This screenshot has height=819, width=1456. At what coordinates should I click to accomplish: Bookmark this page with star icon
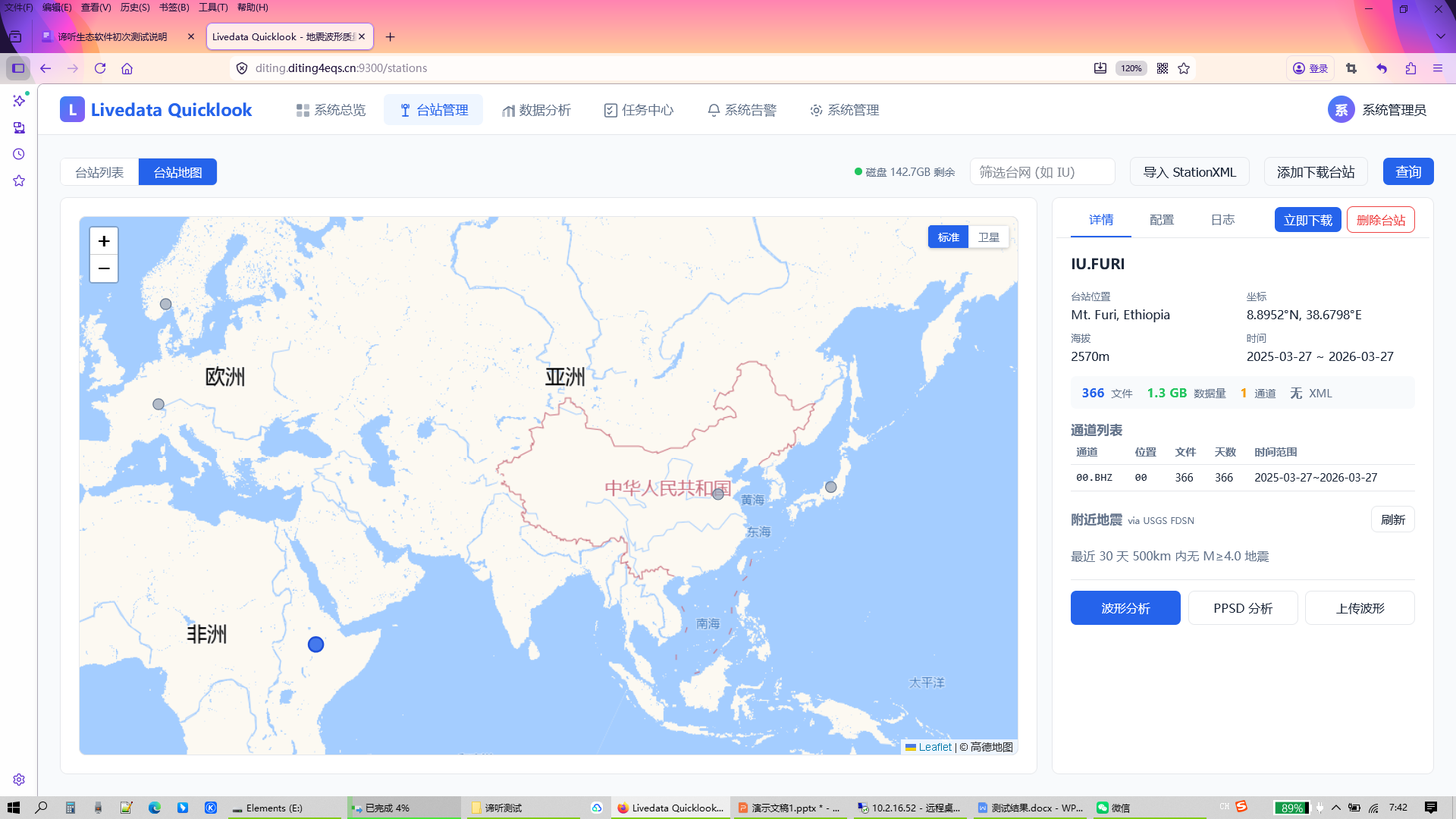click(x=1184, y=68)
